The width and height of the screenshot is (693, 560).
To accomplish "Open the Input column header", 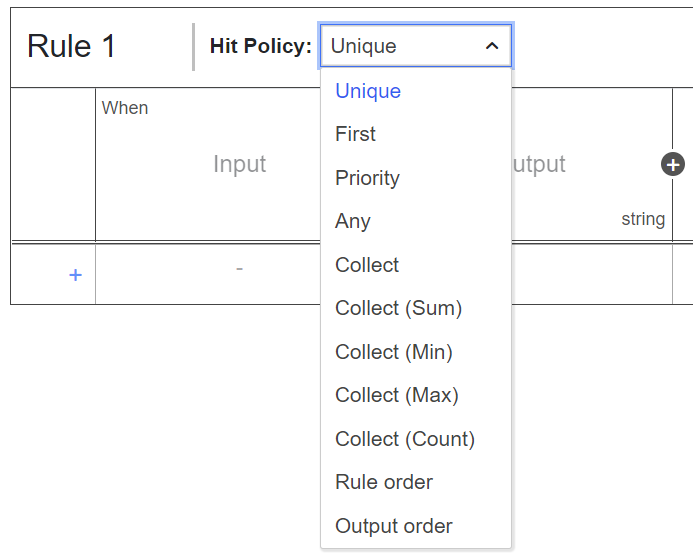I will pos(239,164).
